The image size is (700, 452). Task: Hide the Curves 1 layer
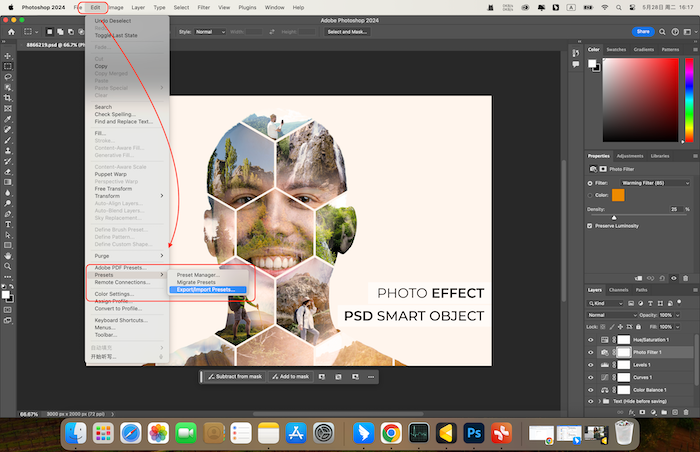point(591,377)
